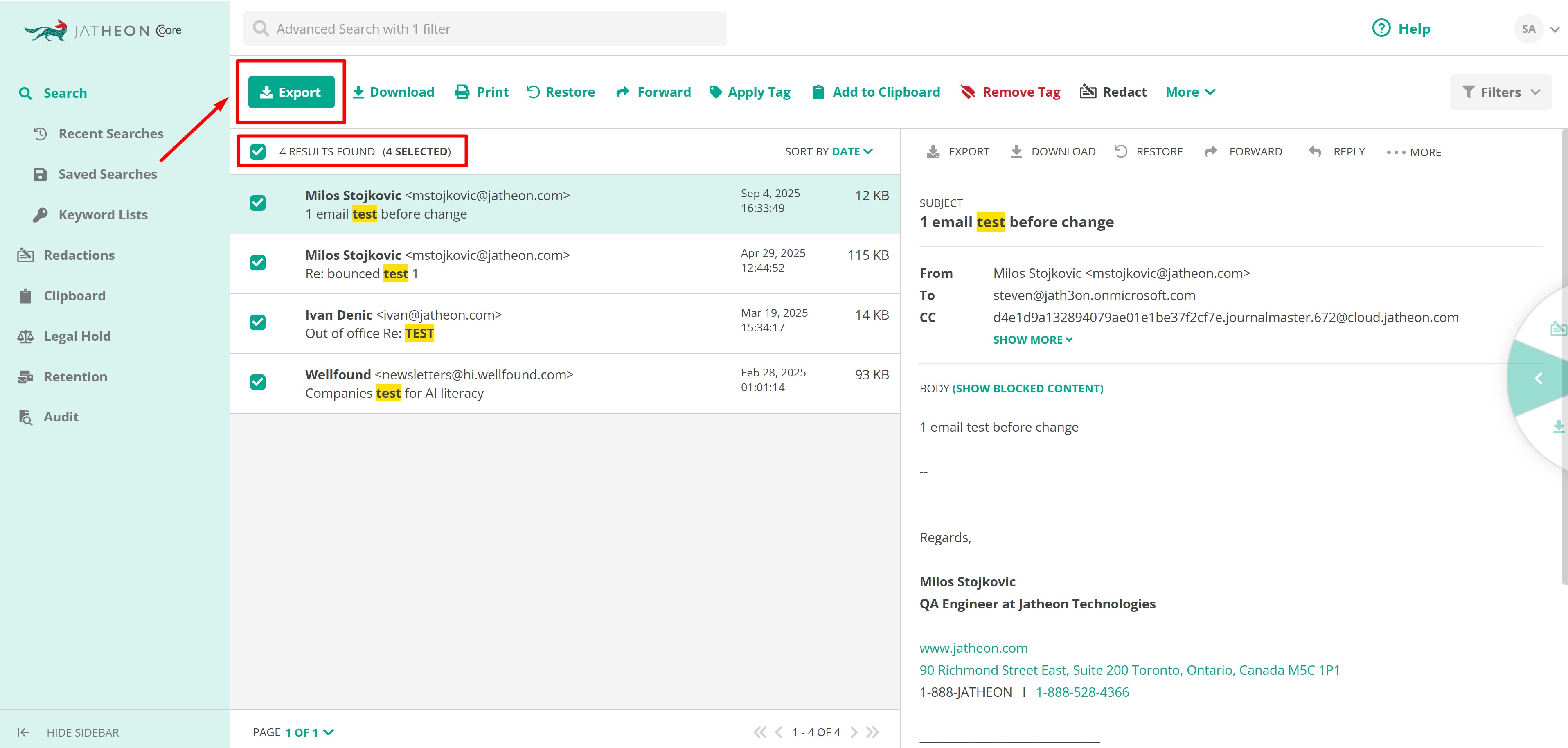Open the Filters dropdown
Viewport: 1568px width, 748px height.
1501,92
